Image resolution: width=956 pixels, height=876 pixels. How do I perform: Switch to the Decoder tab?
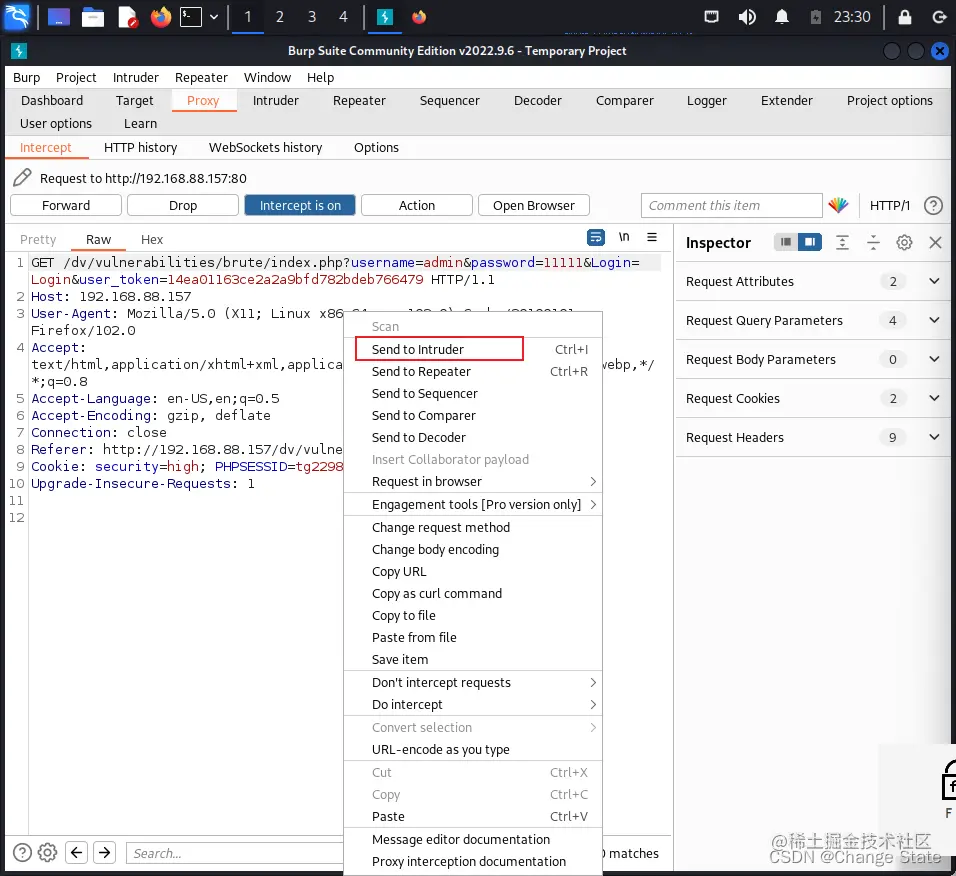pyautogui.click(x=537, y=101)
